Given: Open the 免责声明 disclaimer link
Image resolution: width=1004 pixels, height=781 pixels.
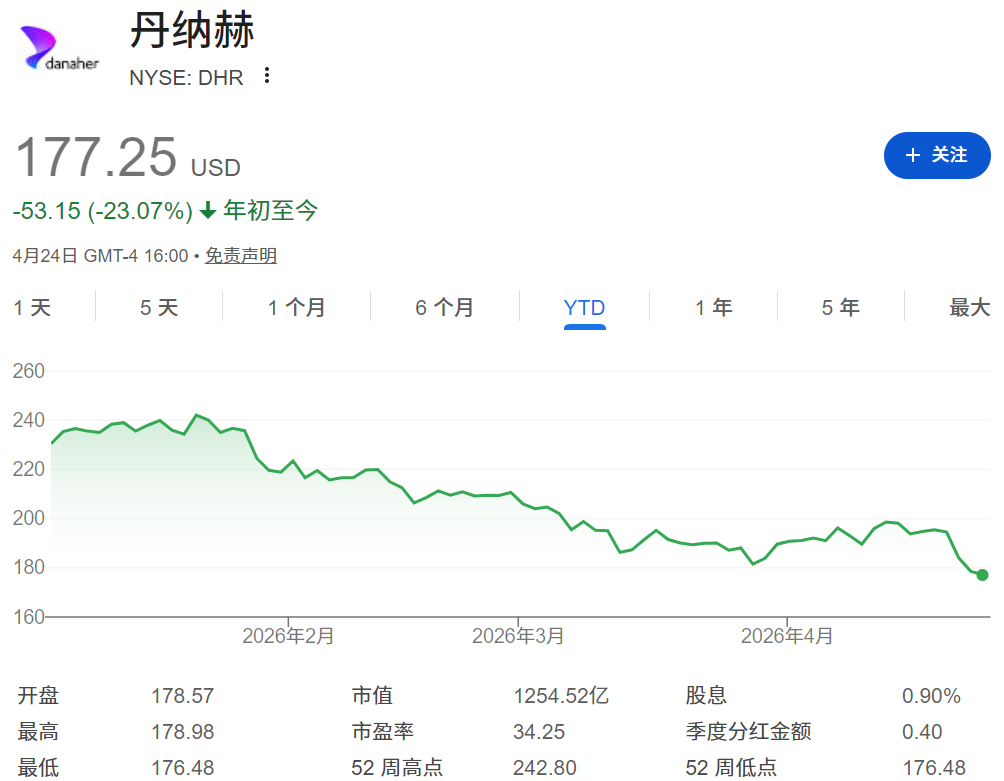Looking at the screenshot, I should coord(240,256).
